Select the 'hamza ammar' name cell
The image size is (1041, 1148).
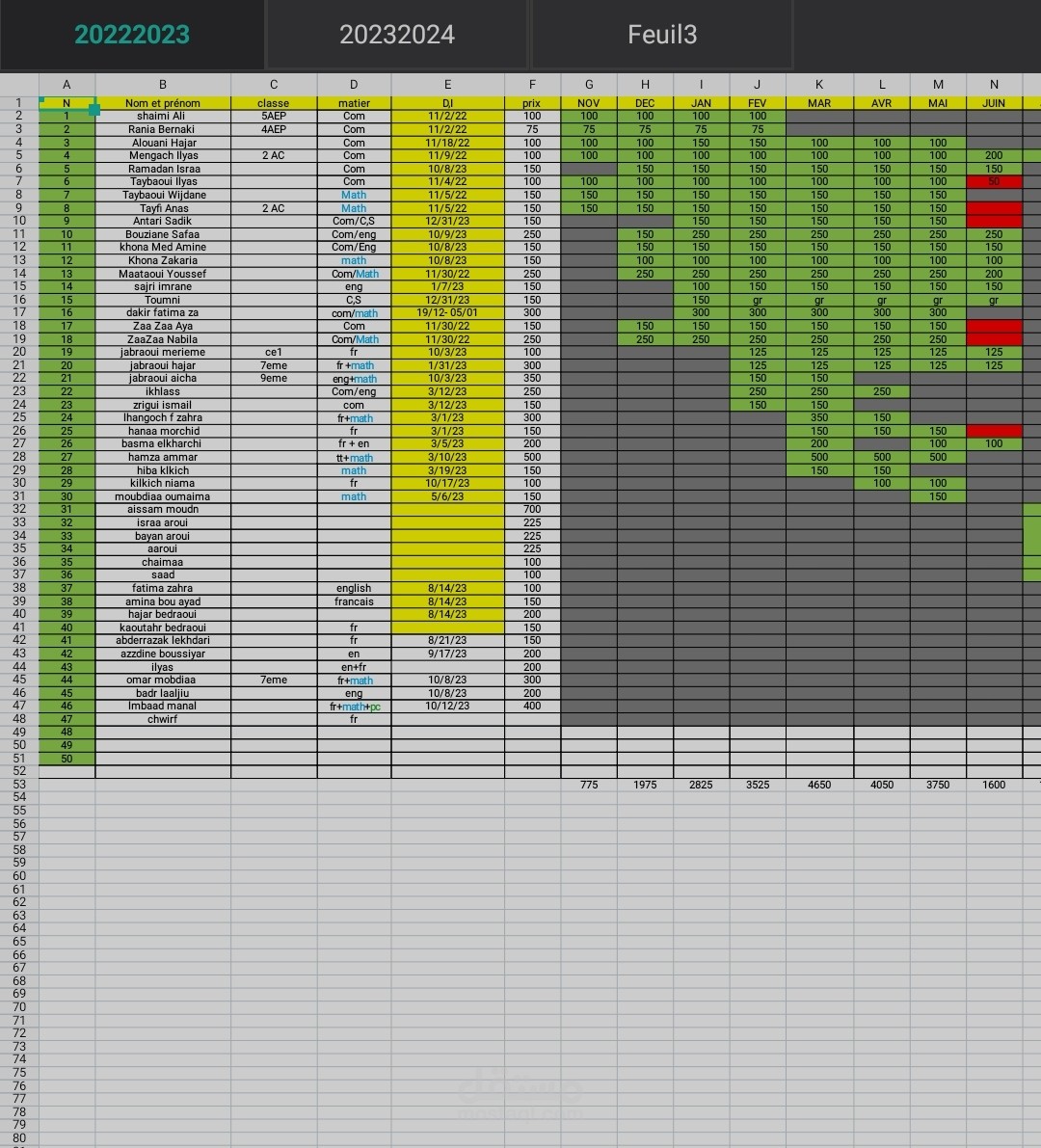[163, 457]
